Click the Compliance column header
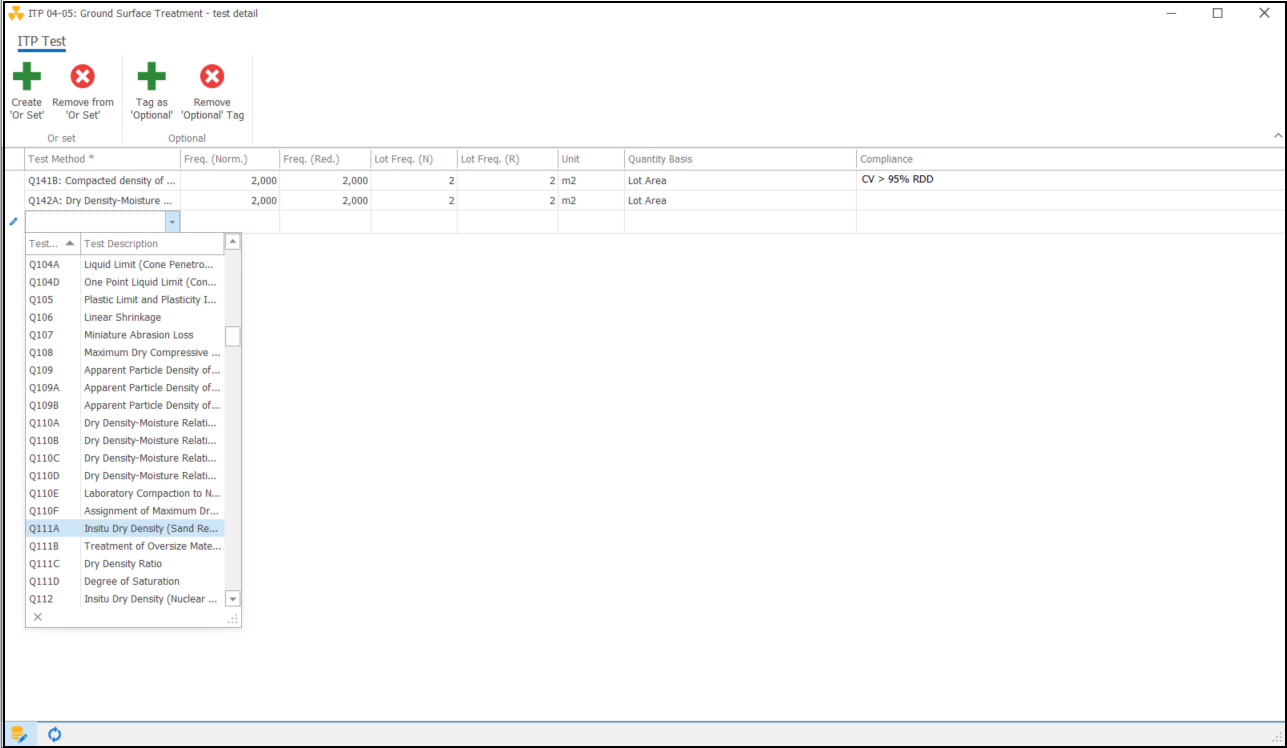Viewport: 1287px width, 748px height. tap(1070, 159)
